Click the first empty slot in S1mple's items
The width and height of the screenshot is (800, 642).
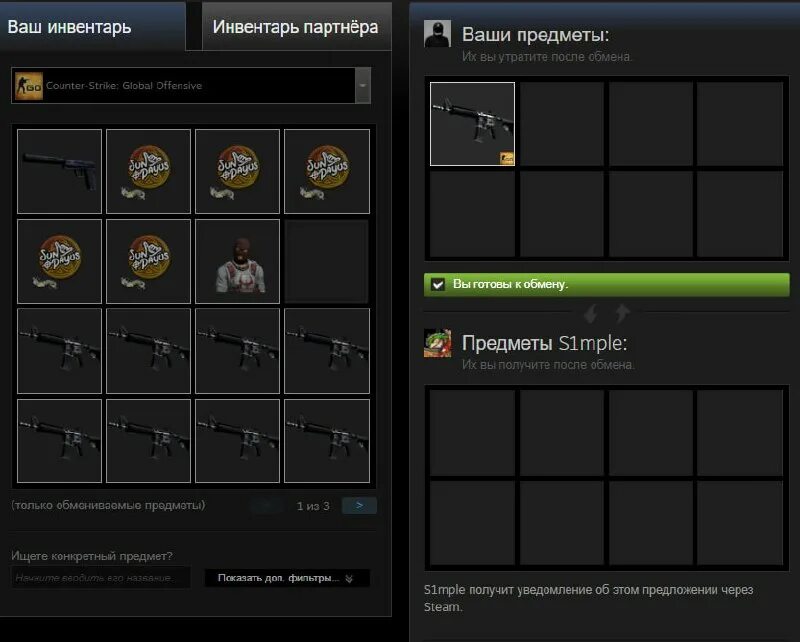(x=472, y=432)
